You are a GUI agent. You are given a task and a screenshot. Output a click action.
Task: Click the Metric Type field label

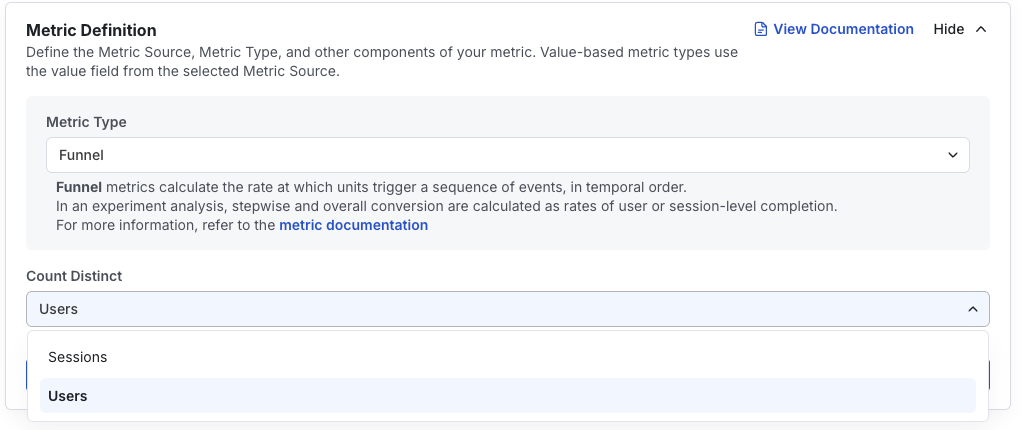86,122
